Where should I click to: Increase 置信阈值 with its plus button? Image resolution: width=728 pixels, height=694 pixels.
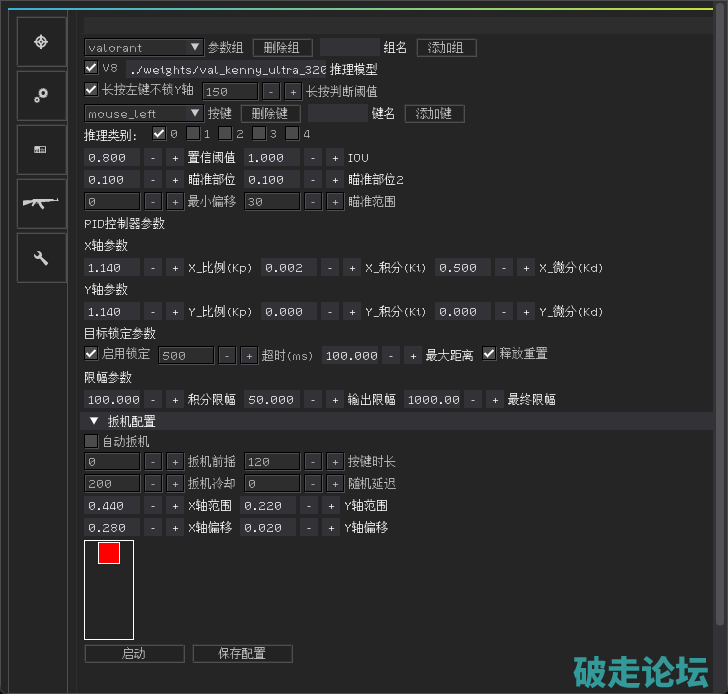pos(173,158)
